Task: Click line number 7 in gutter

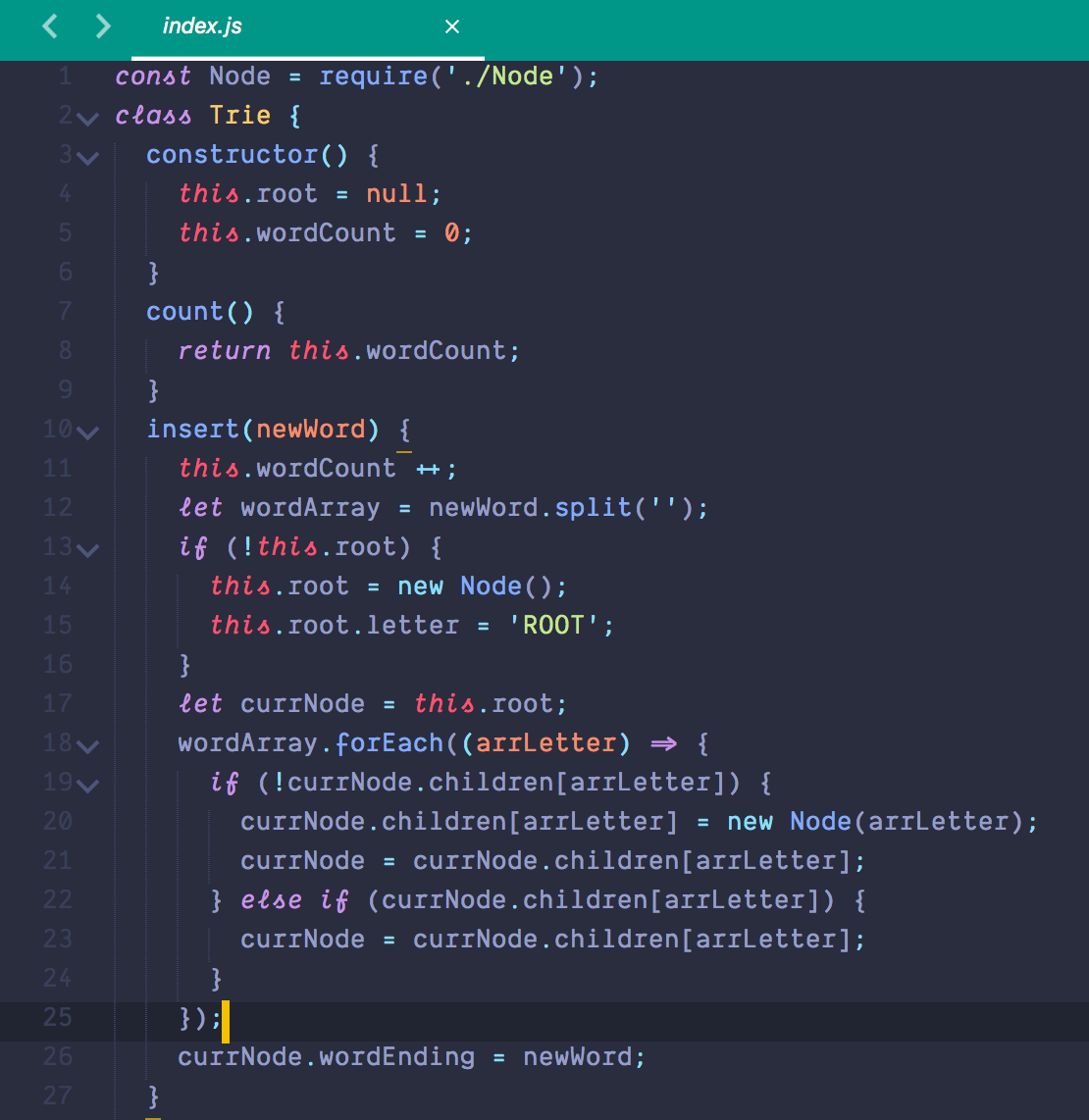Action: 65,311
